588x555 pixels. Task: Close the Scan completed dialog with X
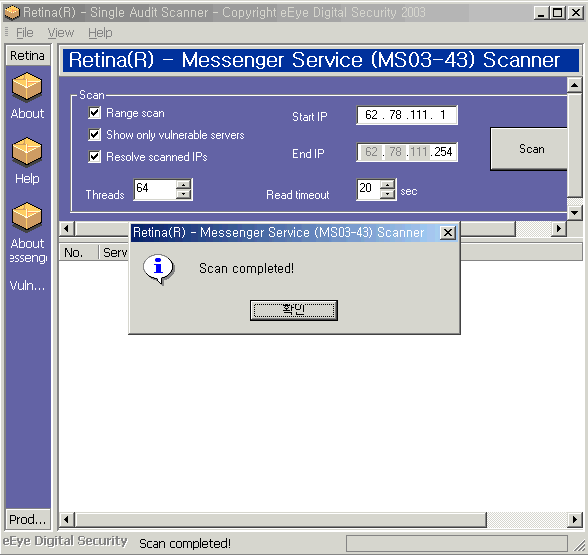tap(448, 233)
